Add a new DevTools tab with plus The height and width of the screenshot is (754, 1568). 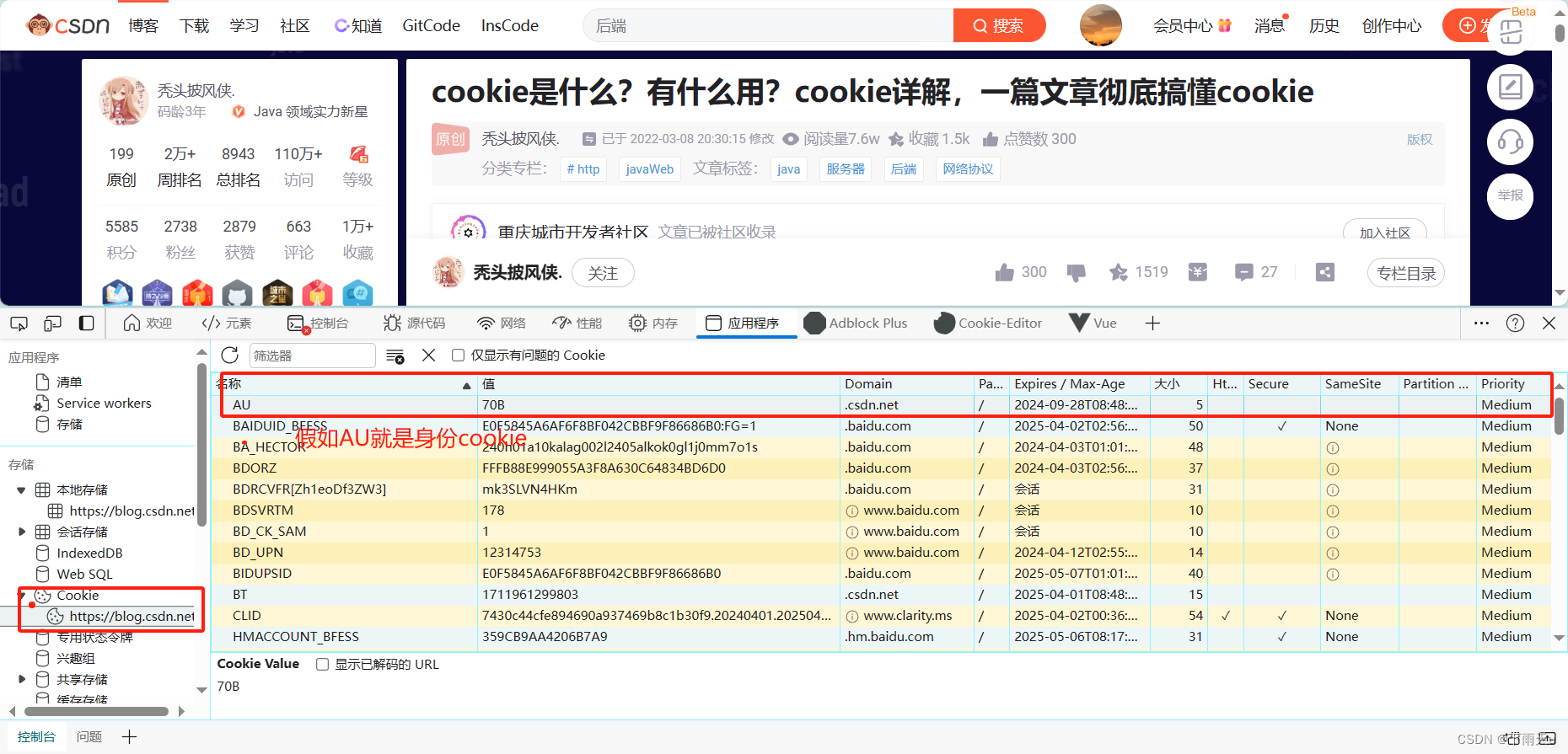coord(1152,324)
